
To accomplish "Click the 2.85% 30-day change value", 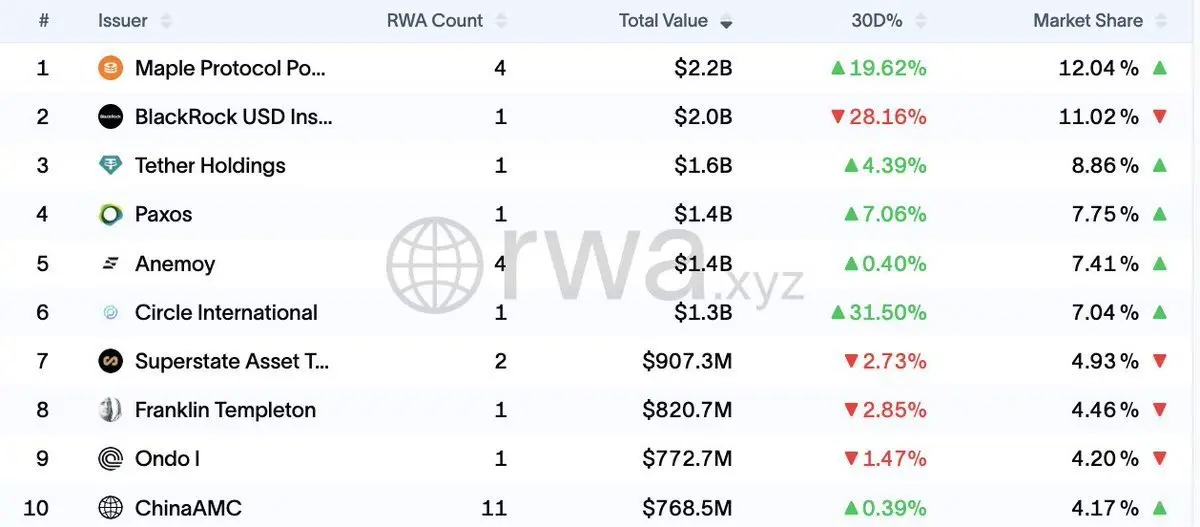I will 894,410.
